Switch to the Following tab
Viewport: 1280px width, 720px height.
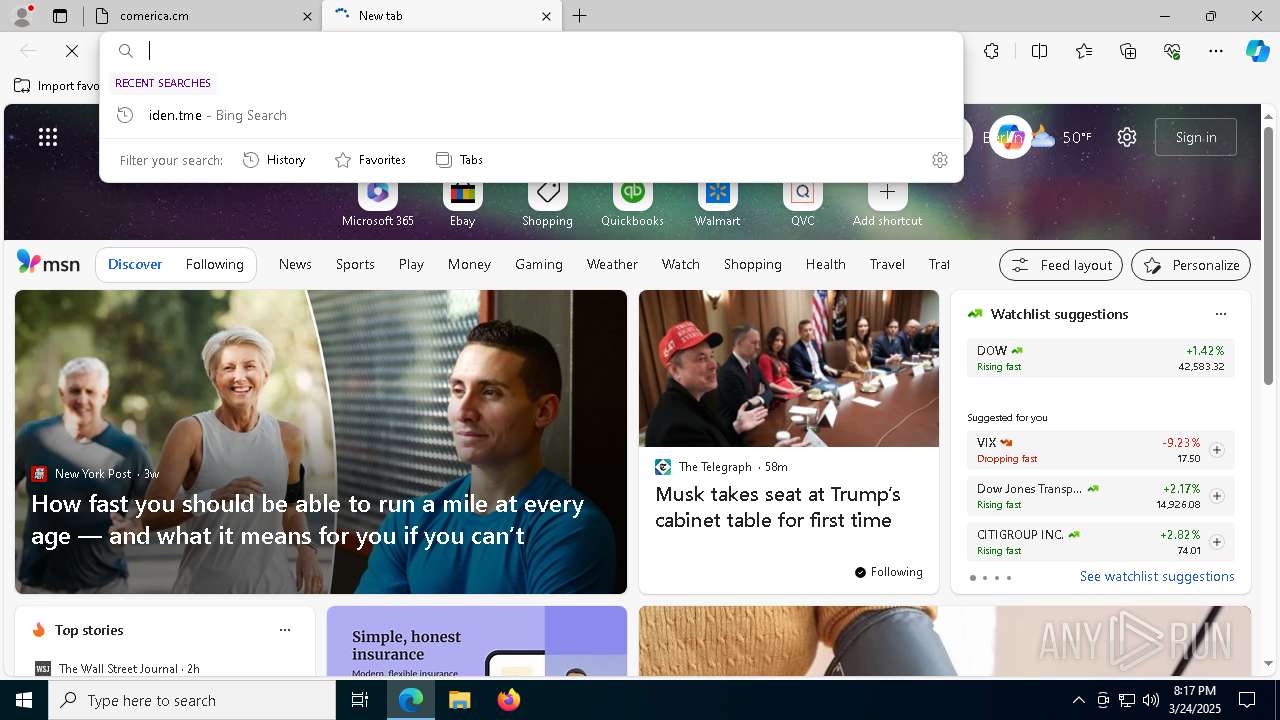tap(214, 264)
